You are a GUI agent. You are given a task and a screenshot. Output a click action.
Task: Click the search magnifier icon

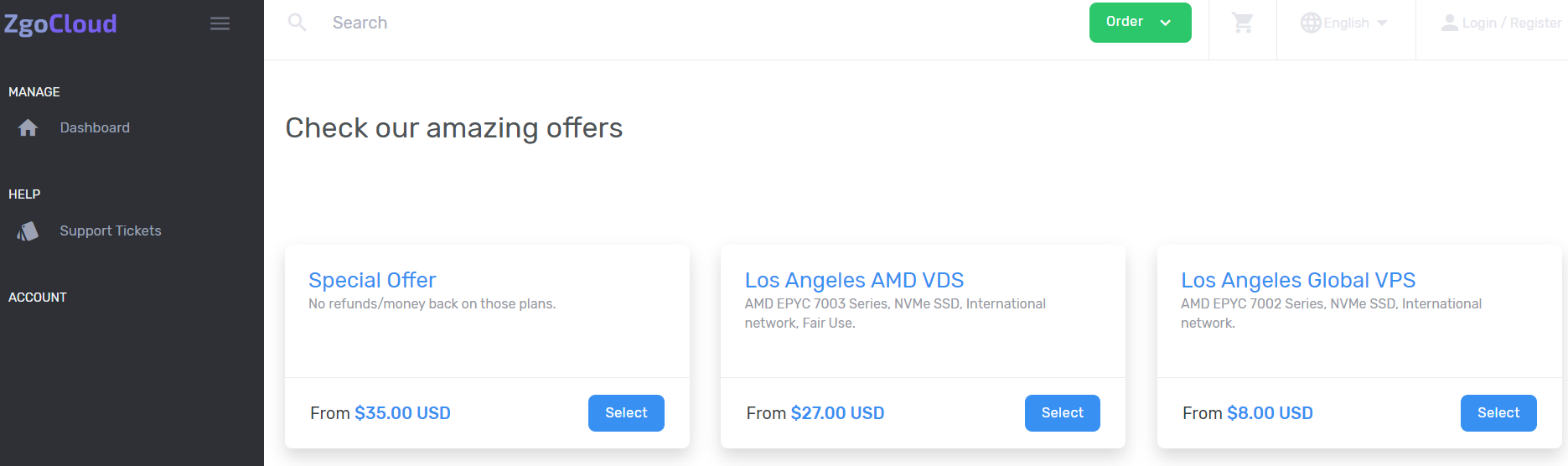tap(297, 23)
